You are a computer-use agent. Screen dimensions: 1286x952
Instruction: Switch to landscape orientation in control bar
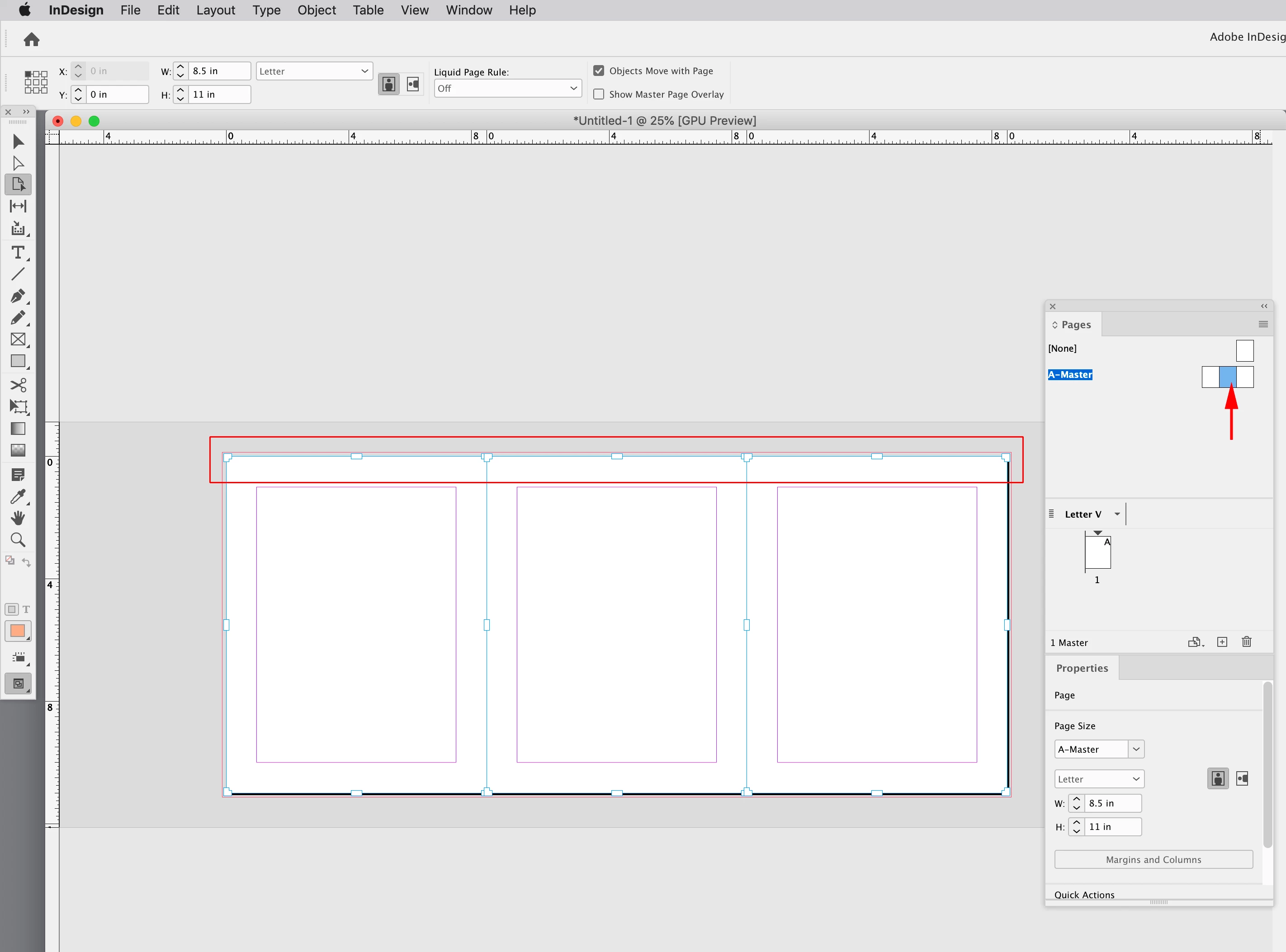point(413,84)
